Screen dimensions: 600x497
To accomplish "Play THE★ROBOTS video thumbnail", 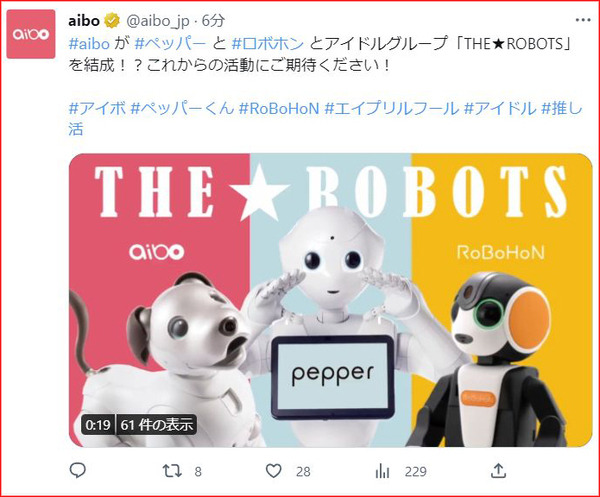I will (x=331, y=300).
